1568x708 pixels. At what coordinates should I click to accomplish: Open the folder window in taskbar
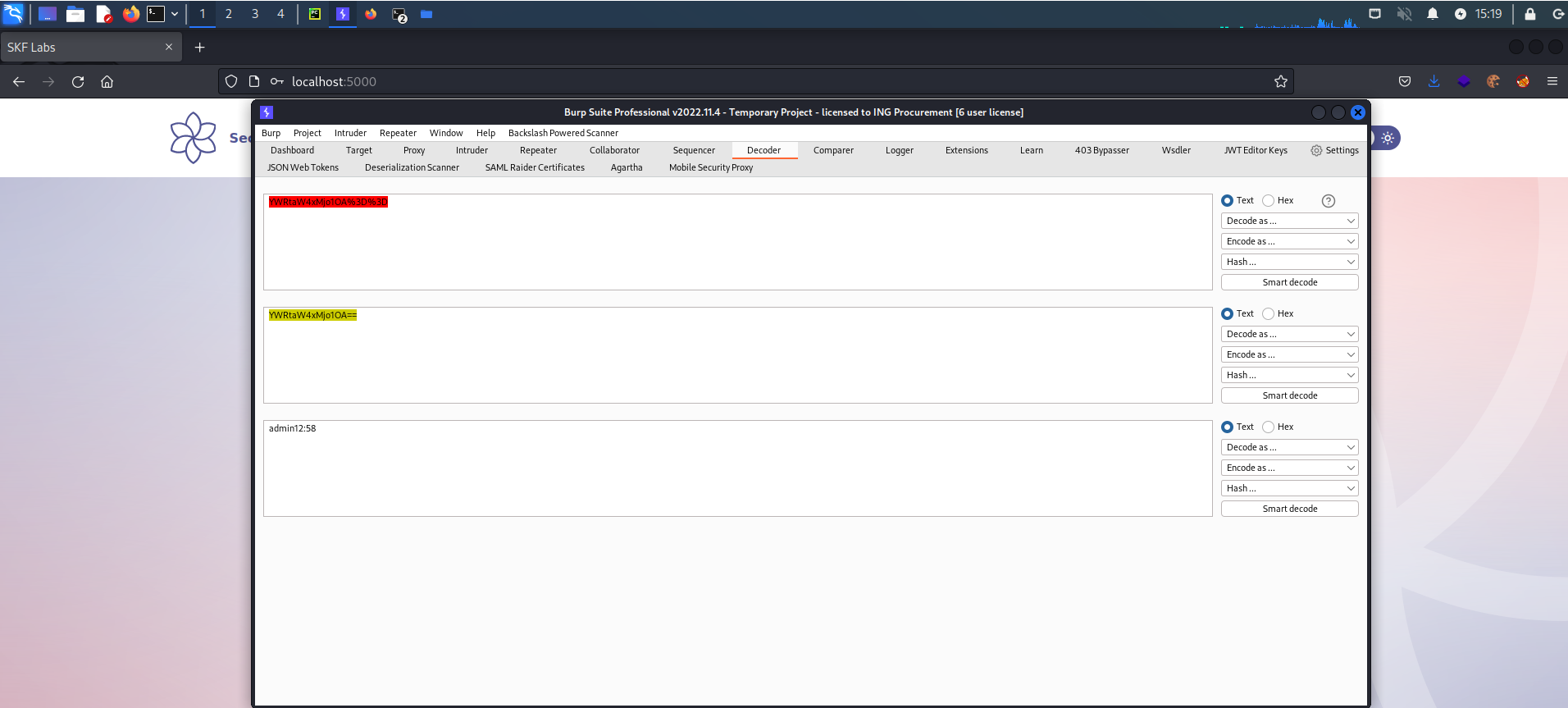pyautogui.click(x=426, y=14)
